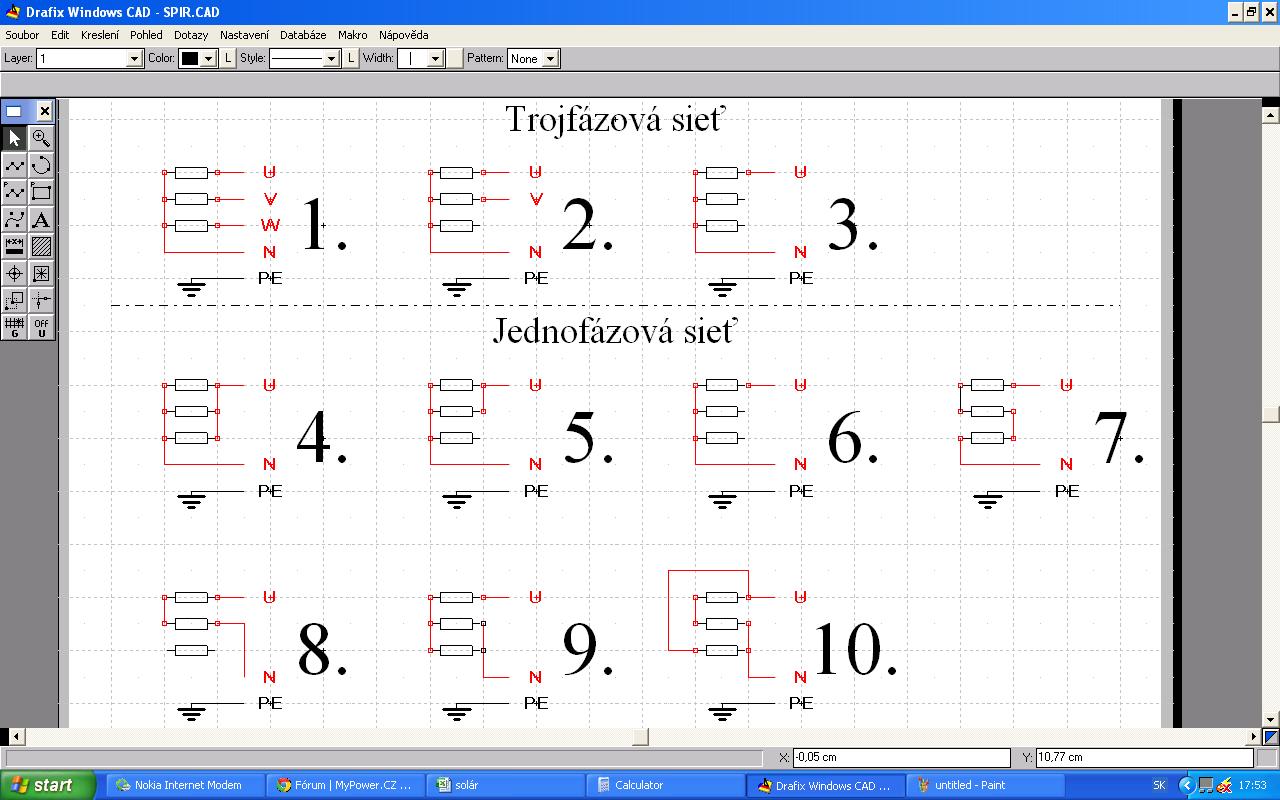
Task: Click the Y coordinate field
Action: [x=1144, y=757]
